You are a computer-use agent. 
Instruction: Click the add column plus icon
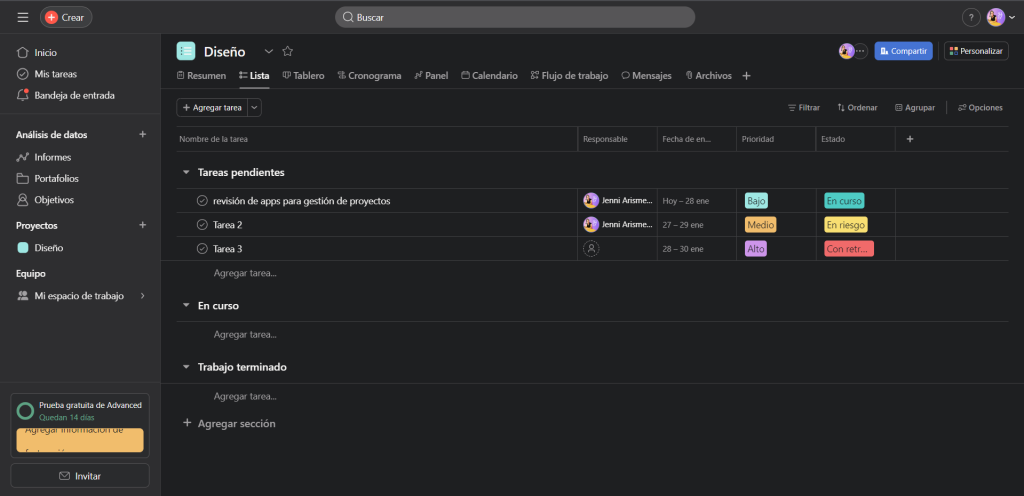(x=909, y=139)
